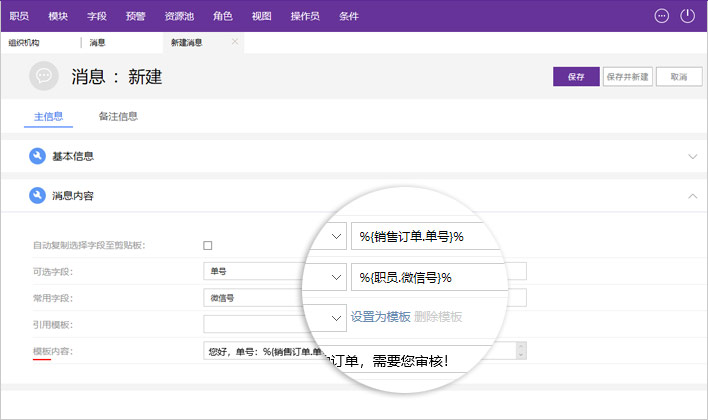Click the wrench icon beside 消息内容
Viewport: 708px width, 420px height.
[38, 196]
